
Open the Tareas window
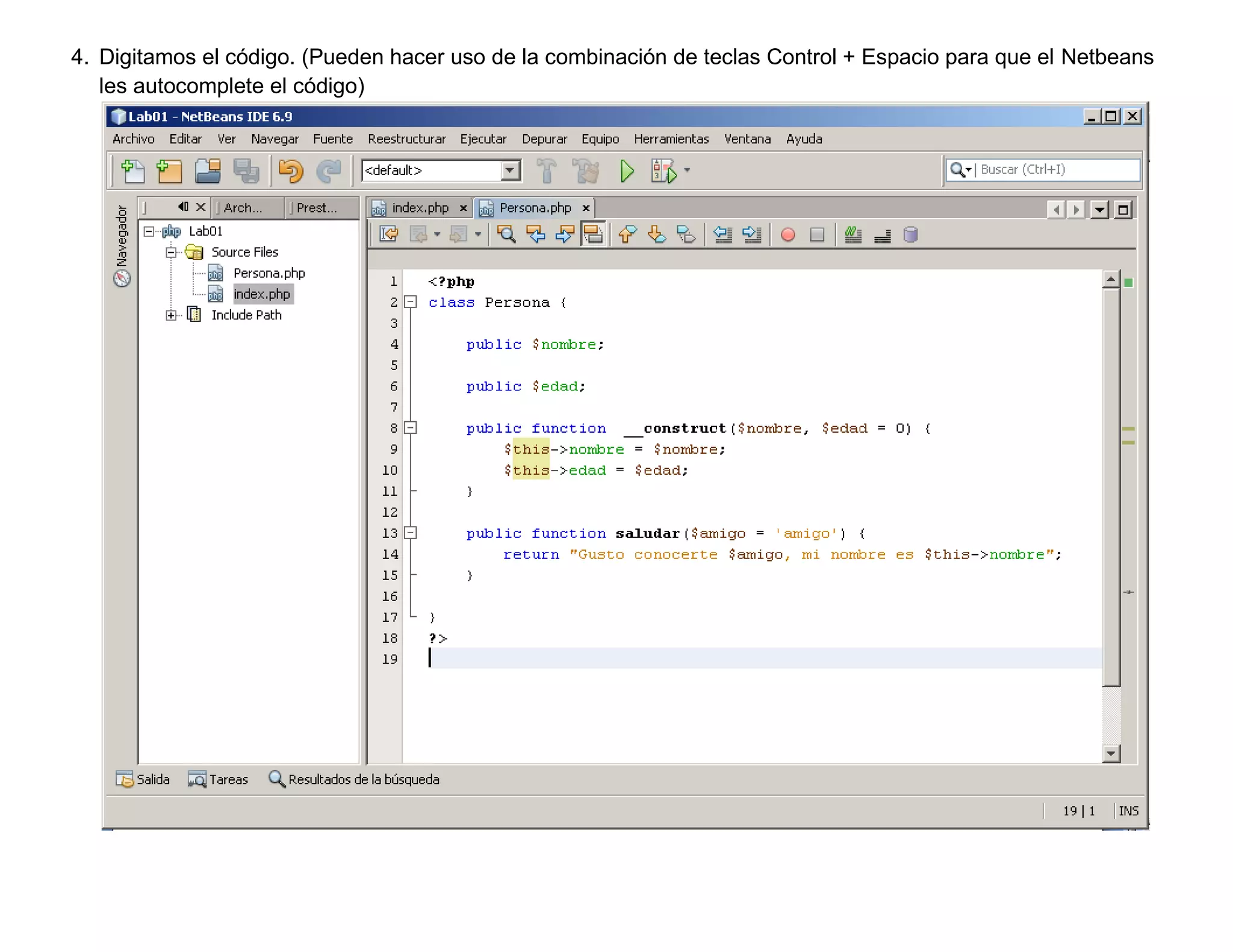pyautogui.click(x=219, y=780)
